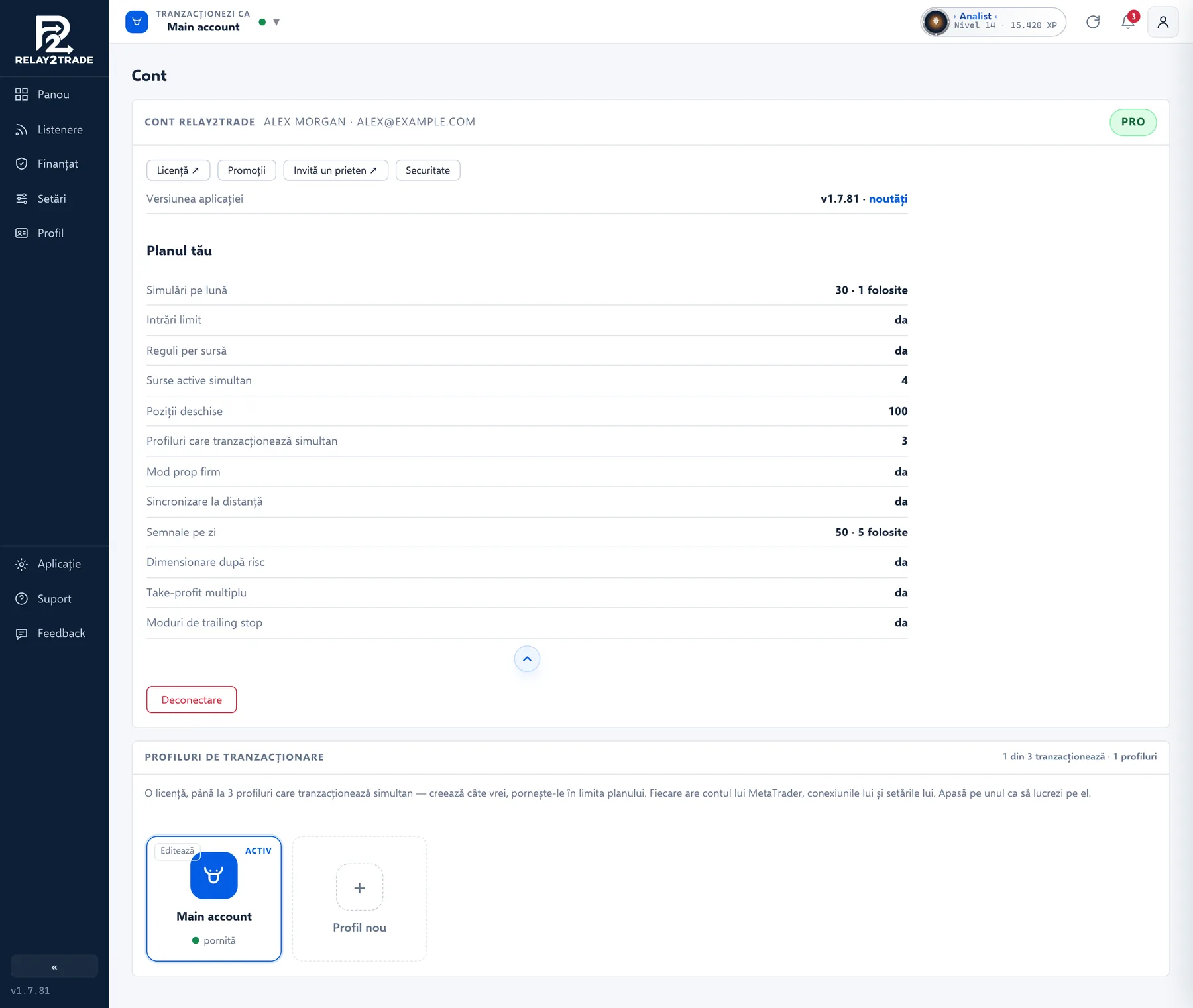Image resolution: width=1193 pixels, height=1008 pixels.
Task: Click 'Moduri de trailing stop' label
Action: click(x=204, y=623)
